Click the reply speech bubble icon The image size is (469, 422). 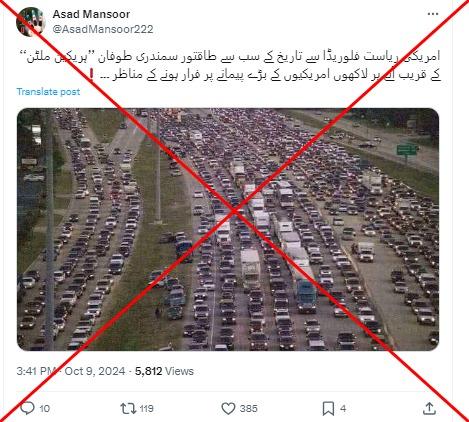27,408
